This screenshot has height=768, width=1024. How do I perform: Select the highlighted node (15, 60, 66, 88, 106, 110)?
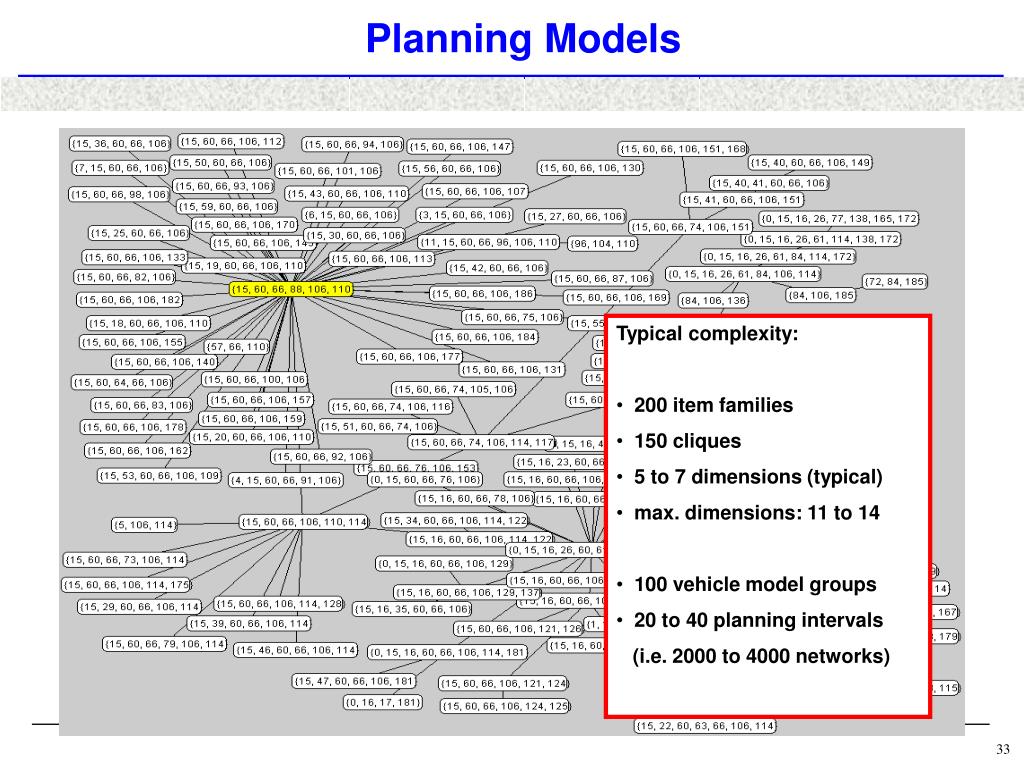[x=291, y=289]
